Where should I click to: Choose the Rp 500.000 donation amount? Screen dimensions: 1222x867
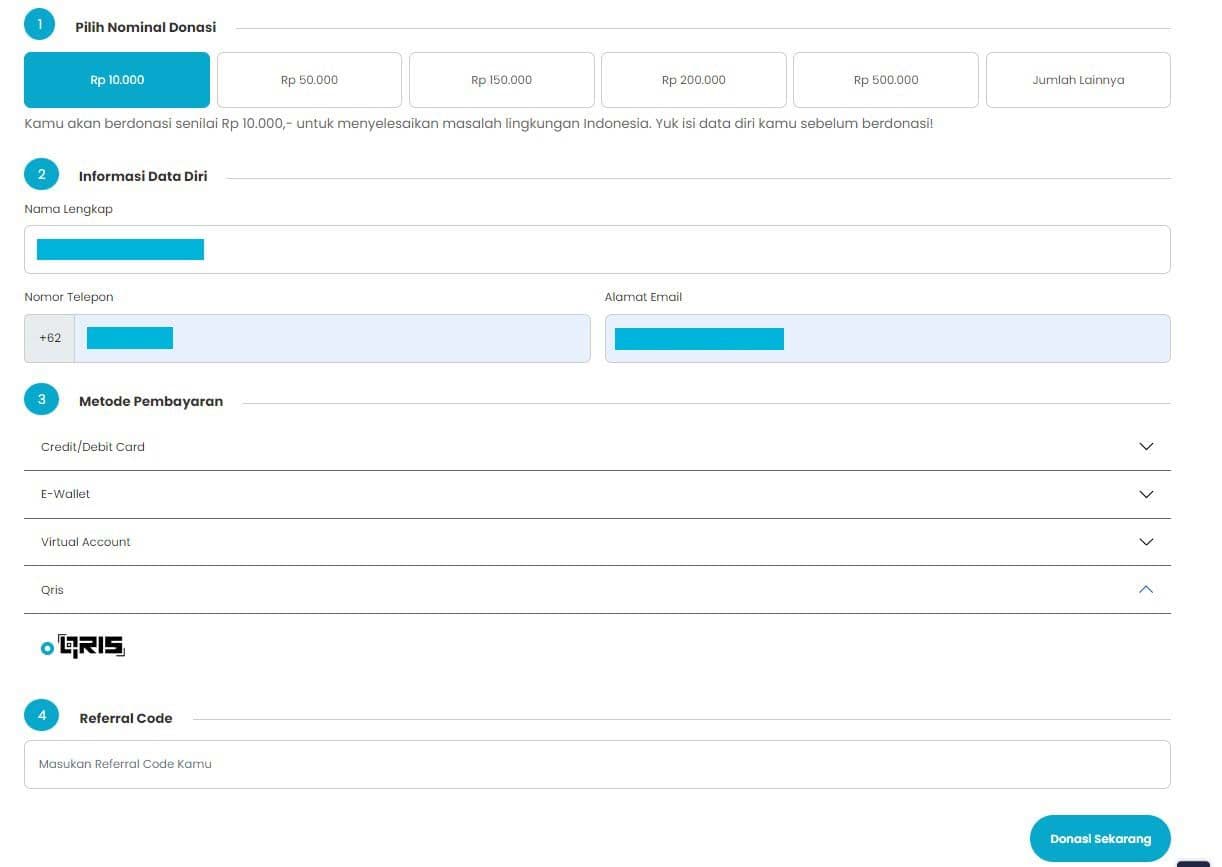click(885, 80)
